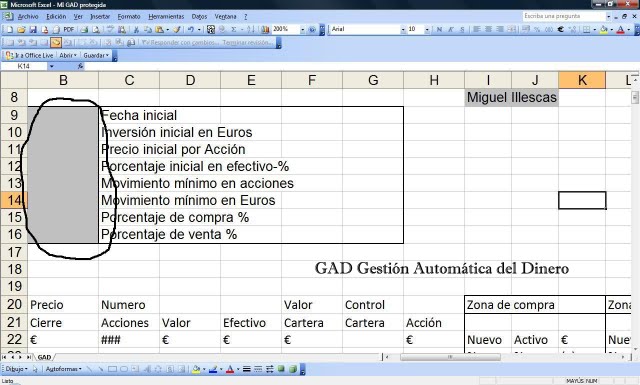Click the Paste clipboard icon
The height and width of the screenshot is (385, 640).
pyautogui.click(x=159, y=29)
